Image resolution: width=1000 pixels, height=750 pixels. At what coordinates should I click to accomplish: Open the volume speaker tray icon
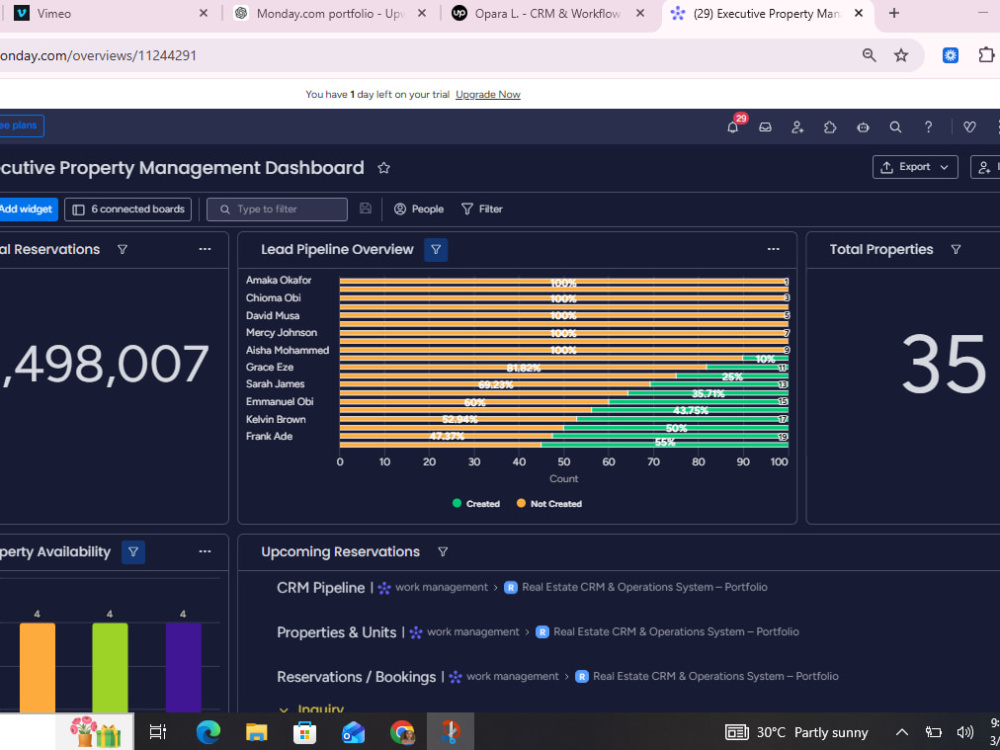pos(965,732)
